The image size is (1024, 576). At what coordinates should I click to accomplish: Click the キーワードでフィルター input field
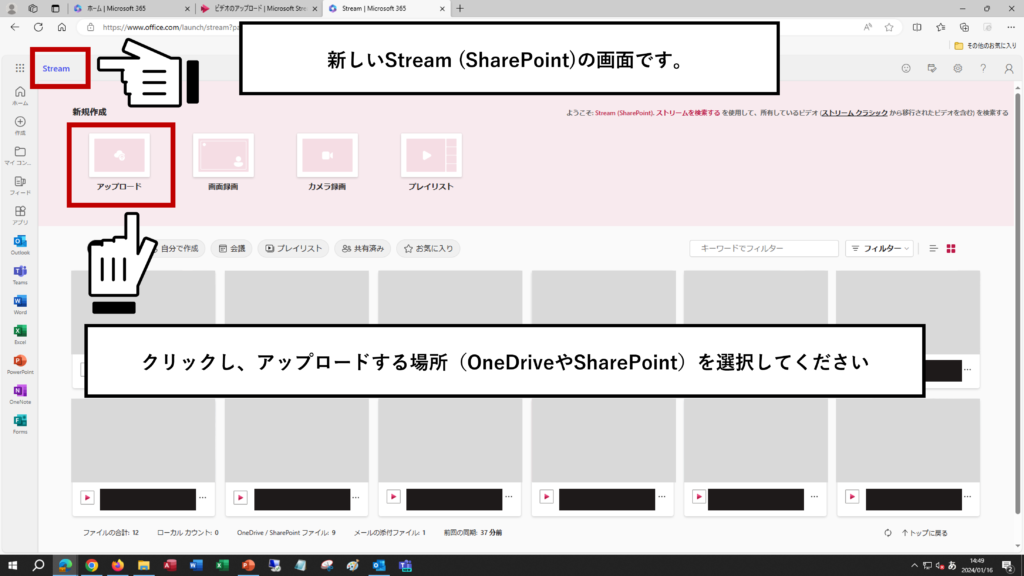tap(764, 248)
